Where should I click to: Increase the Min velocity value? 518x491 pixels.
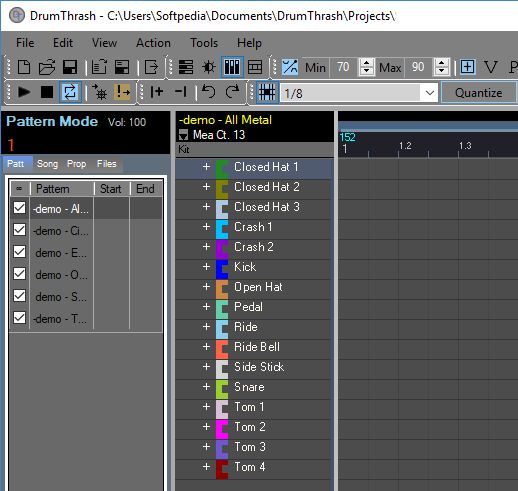coord(367,63)
